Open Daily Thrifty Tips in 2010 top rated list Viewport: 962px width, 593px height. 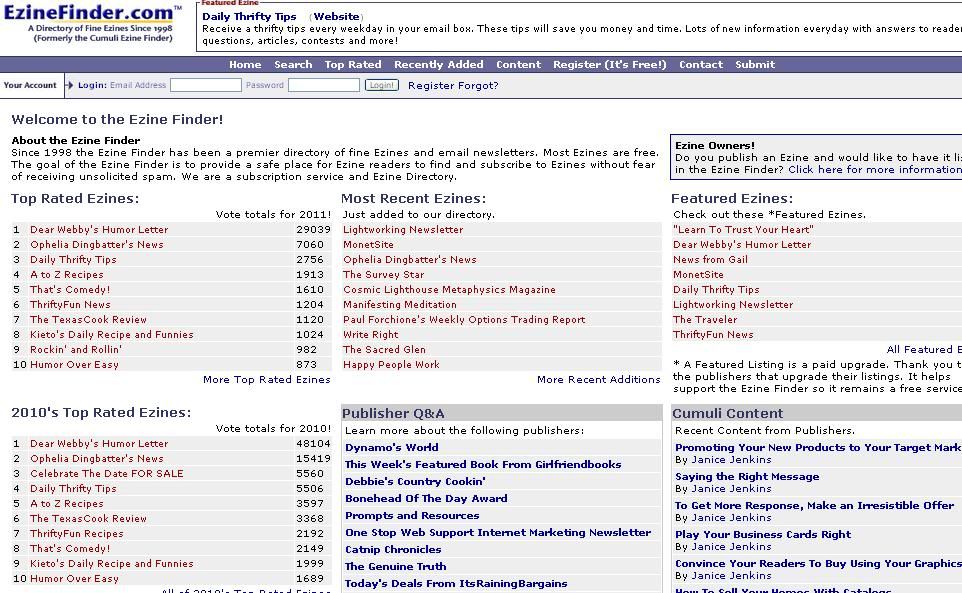pyautogui.click(x=73, y=489)
